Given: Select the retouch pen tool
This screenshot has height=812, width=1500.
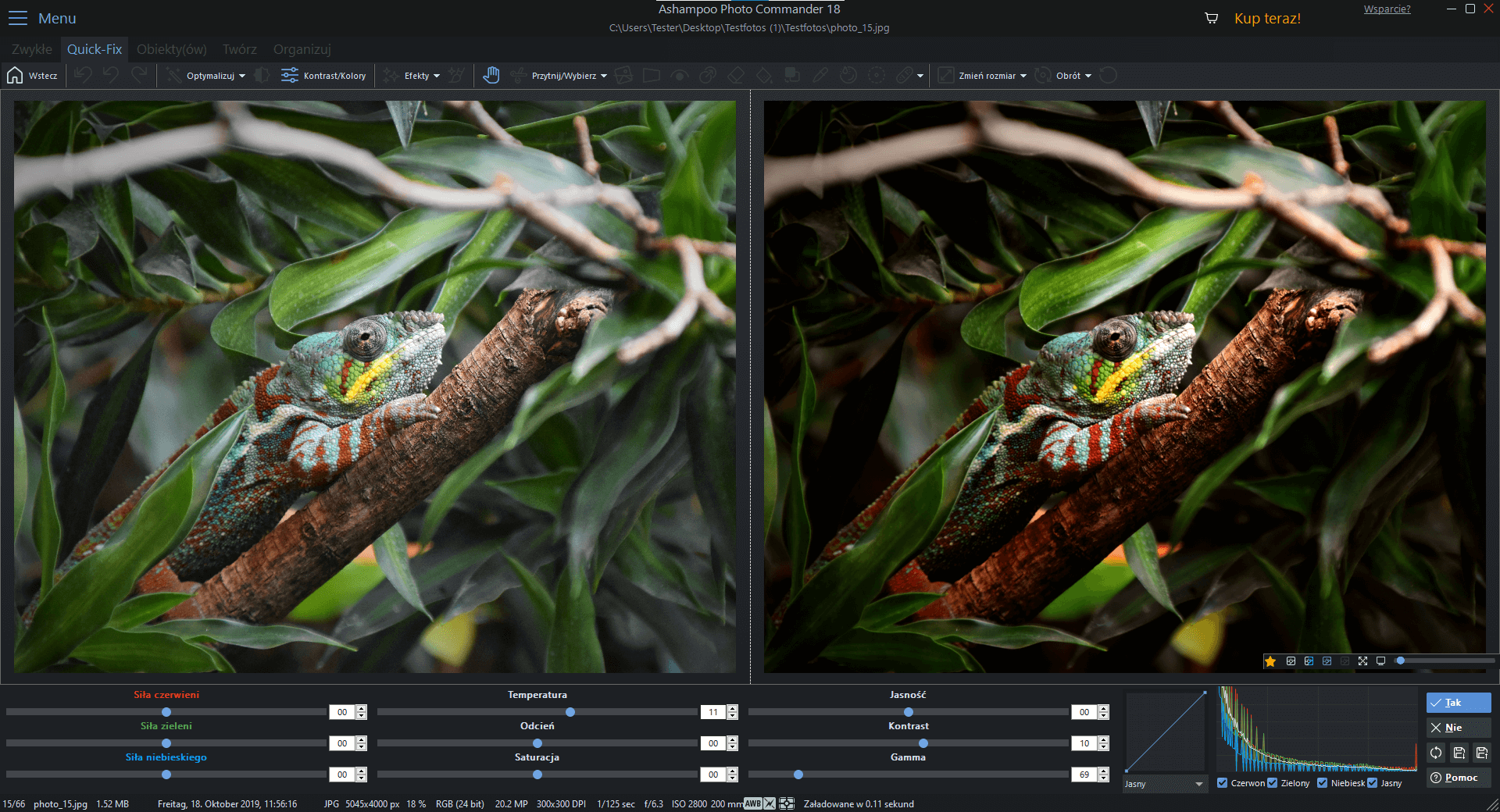Looking at the screenshot, I should pyautogui.click(x=820, y=75).
